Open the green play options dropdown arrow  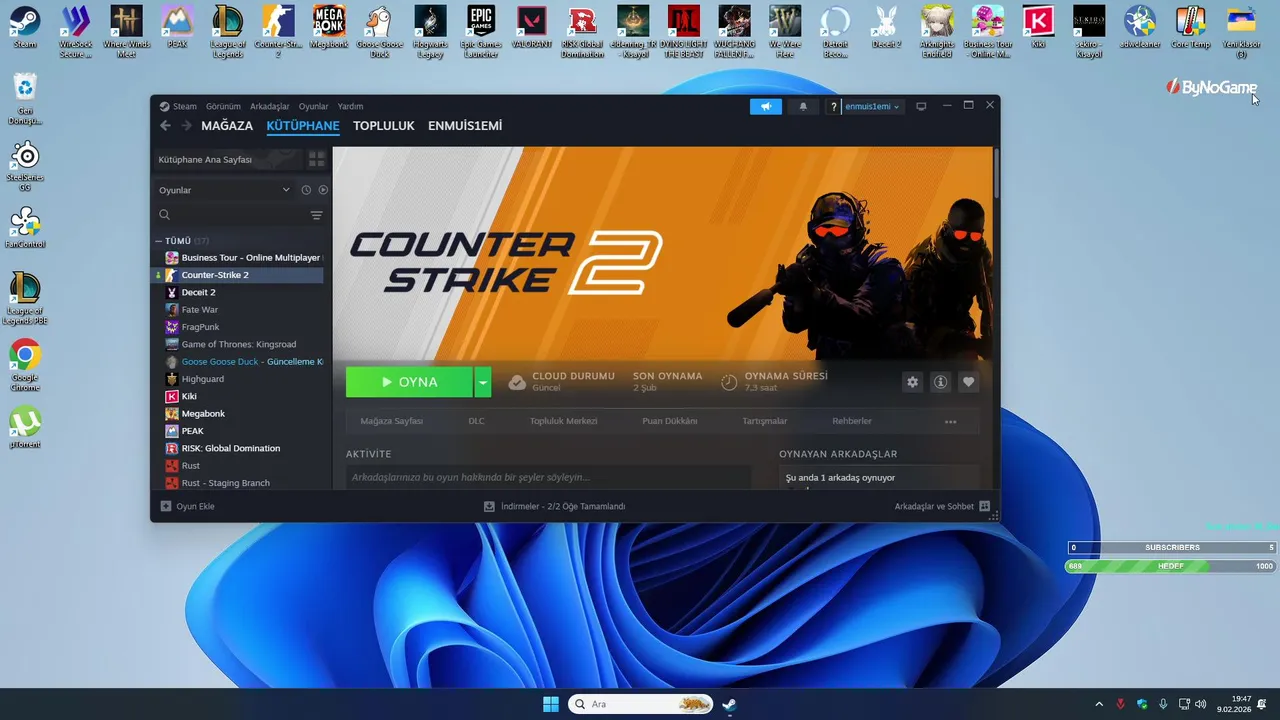(483, 382)
